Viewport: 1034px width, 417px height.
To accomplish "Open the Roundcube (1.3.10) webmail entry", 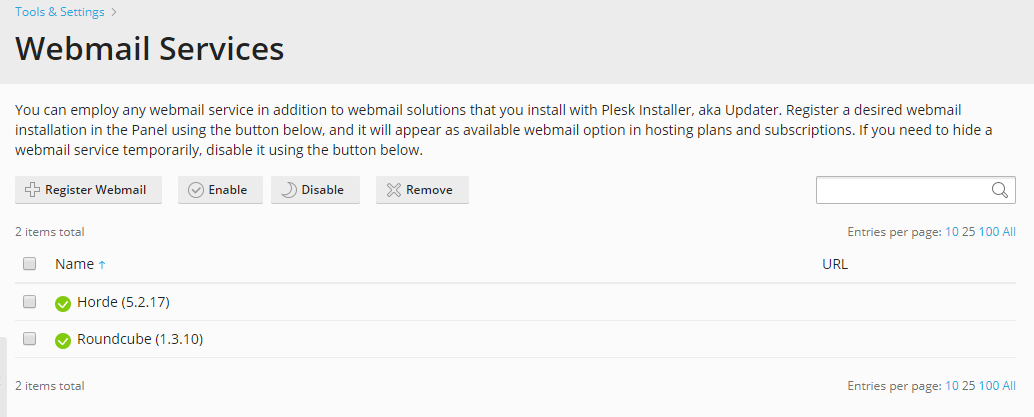I will 140,339.
